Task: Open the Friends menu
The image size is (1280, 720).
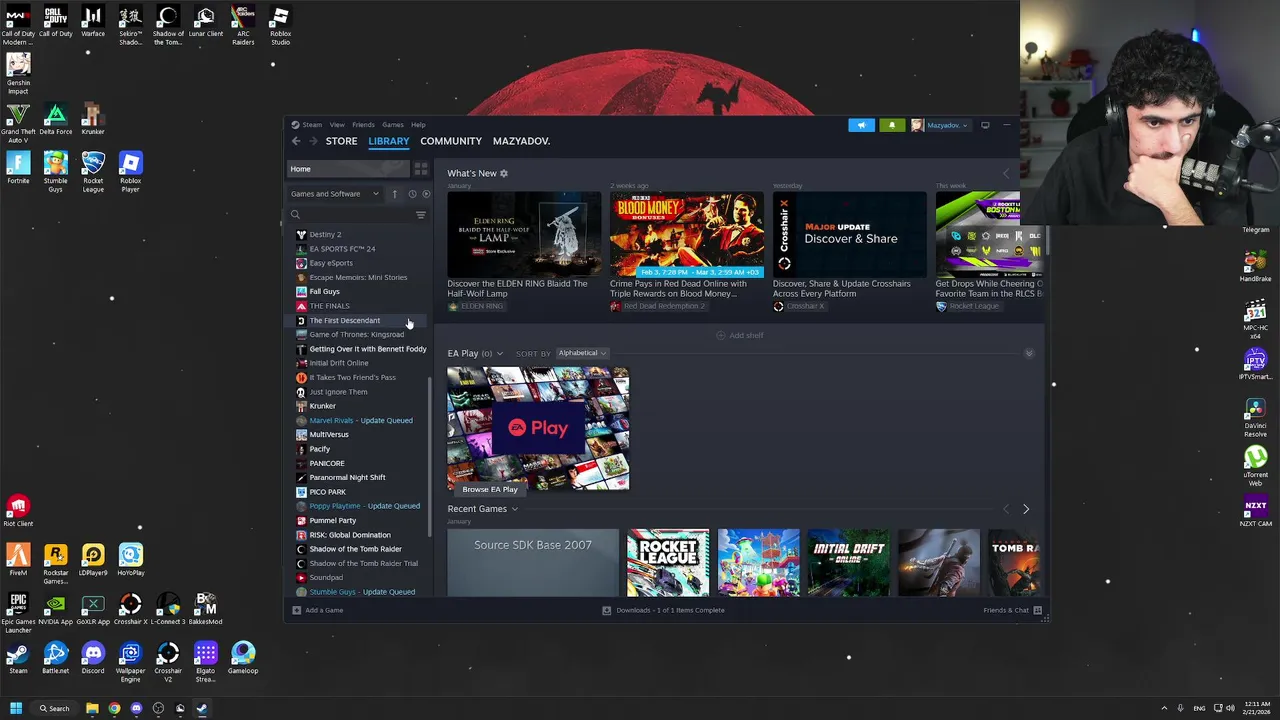Action: click(x=363, y=125)
